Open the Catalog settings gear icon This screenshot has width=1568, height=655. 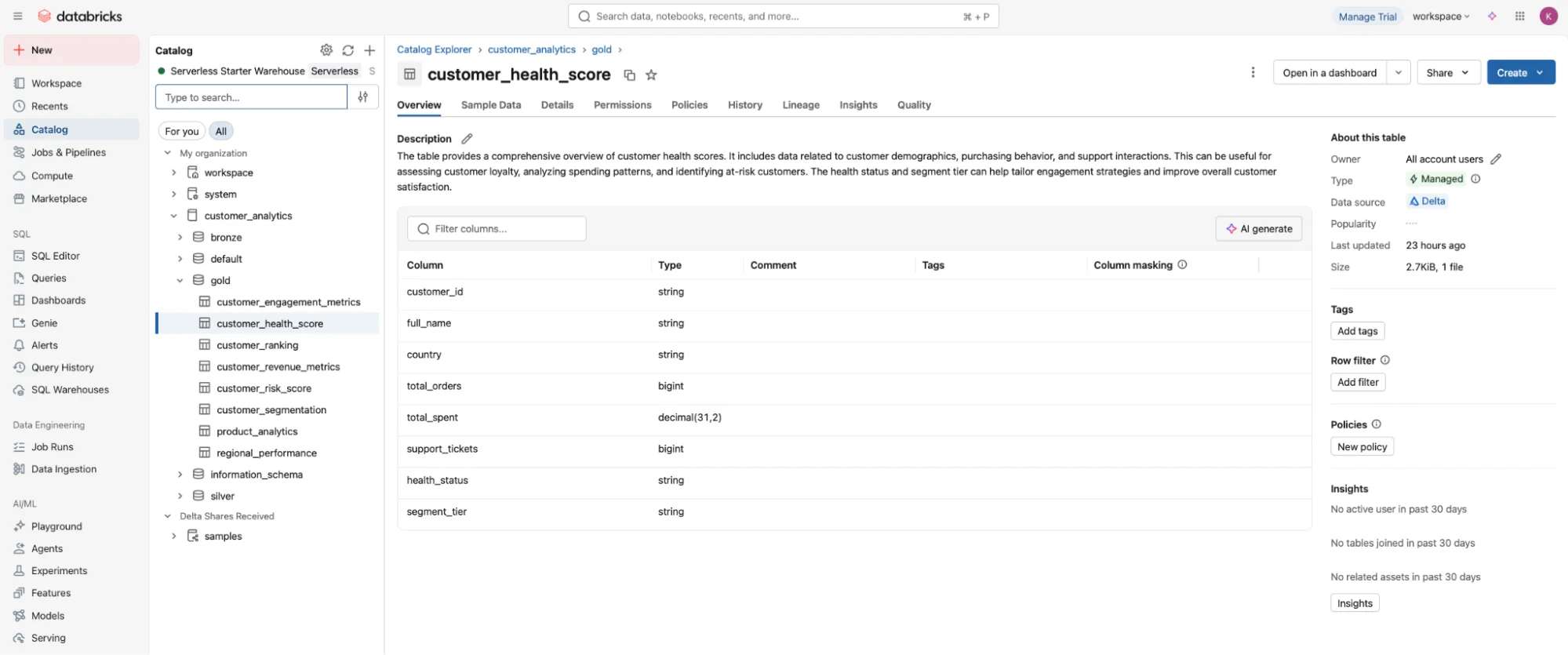coord(326,50)
